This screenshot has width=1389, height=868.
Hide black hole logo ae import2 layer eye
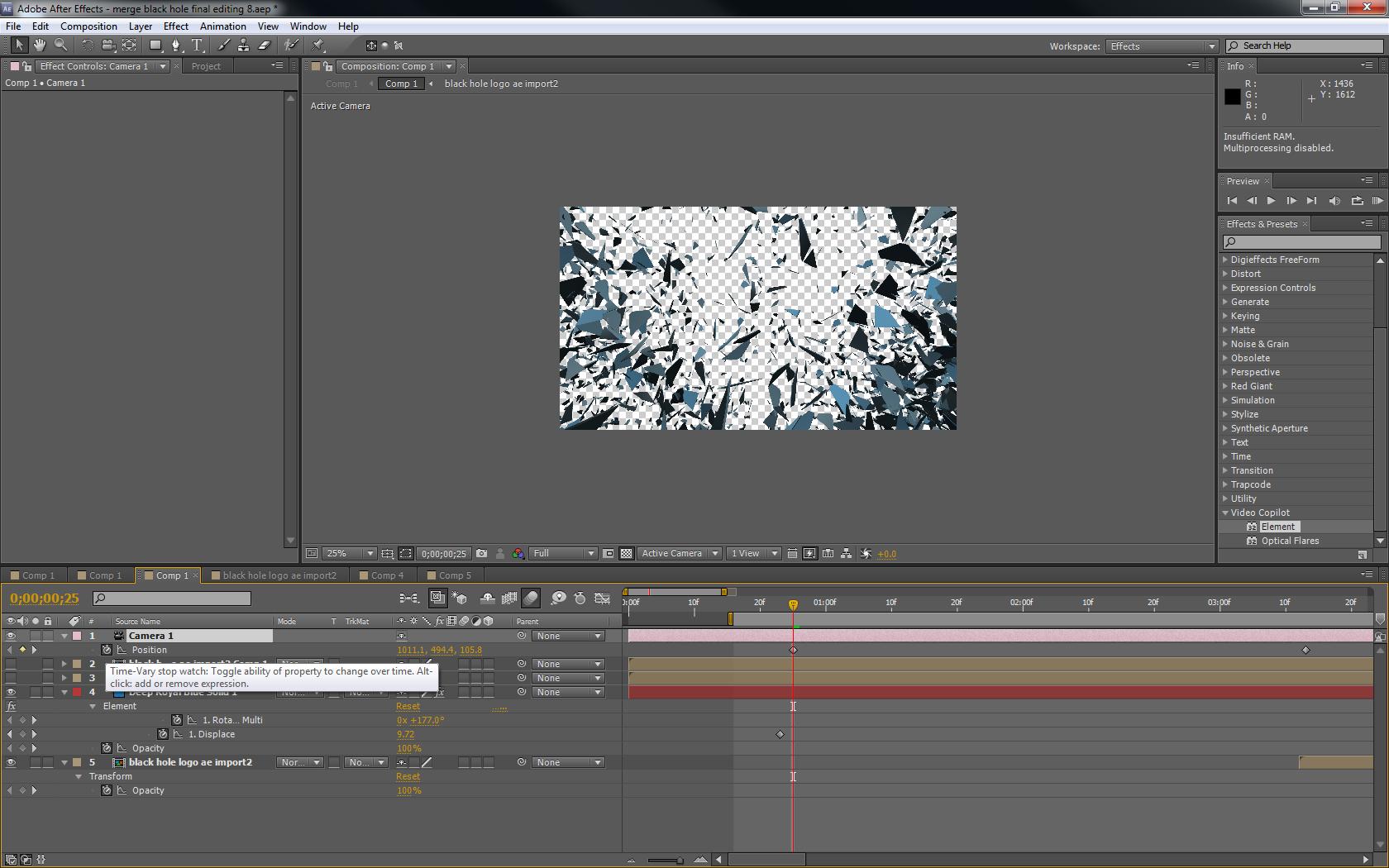coord(11,762)
